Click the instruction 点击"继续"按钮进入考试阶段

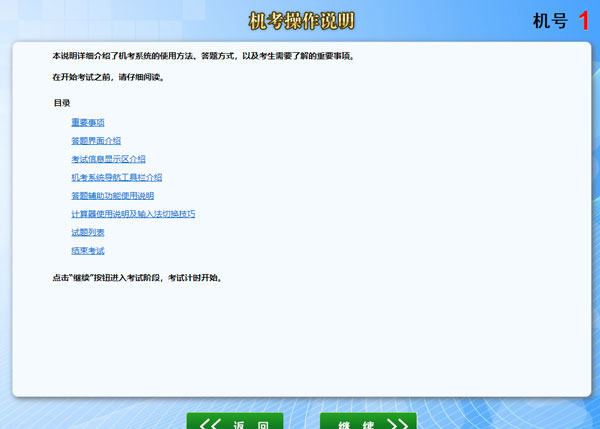click(138, 278)
